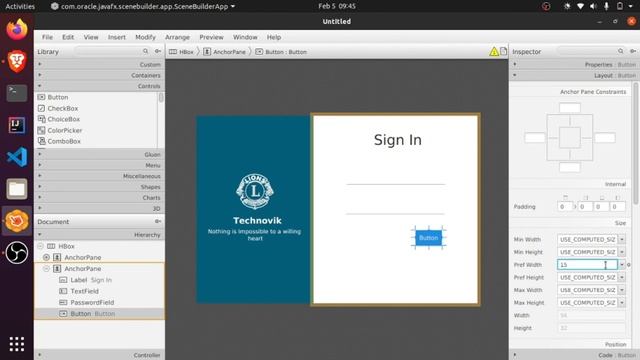640x360 pixels.
Task: Click the warning triangle icon
Action: tap(494, 51)
